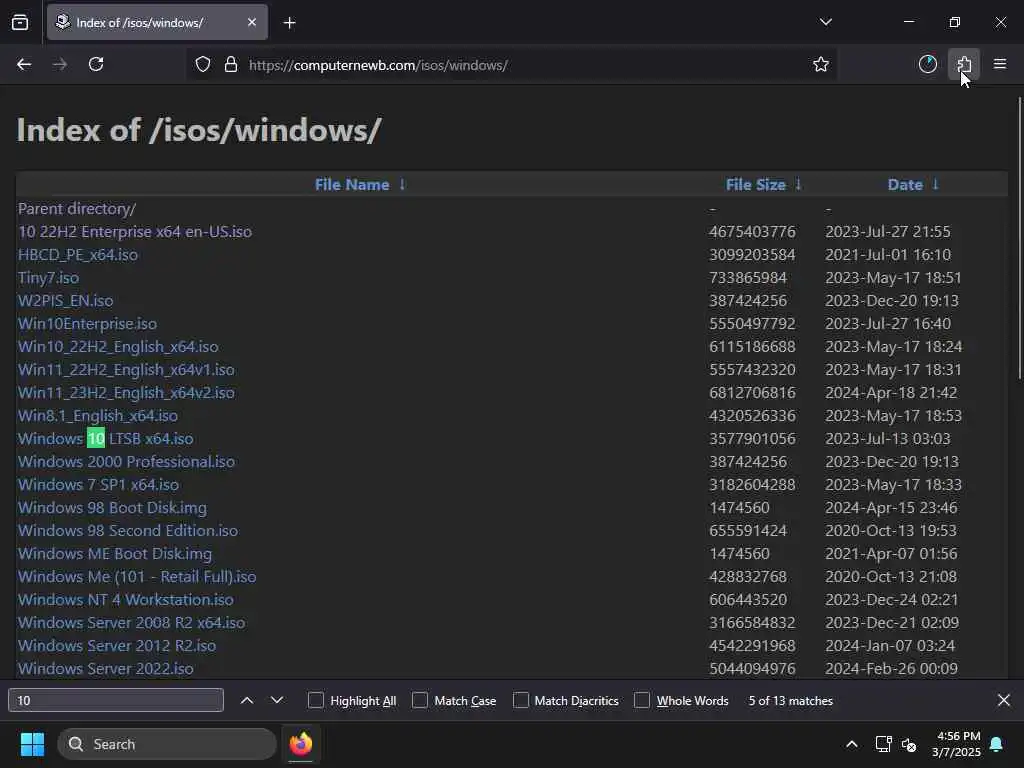Open clock showing 4:56 PM

[956, 744]
